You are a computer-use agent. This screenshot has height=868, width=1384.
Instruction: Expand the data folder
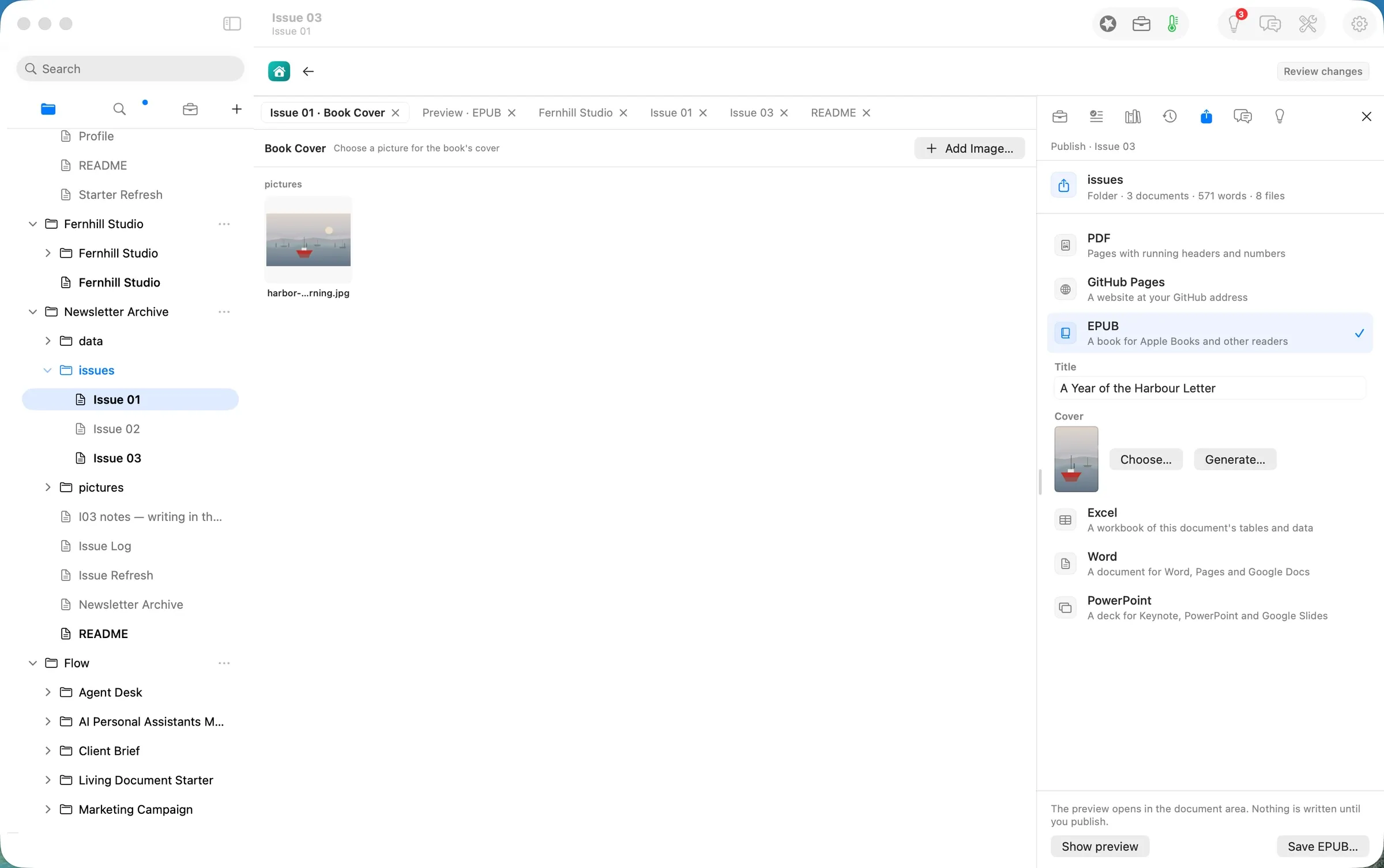[48, 341]
